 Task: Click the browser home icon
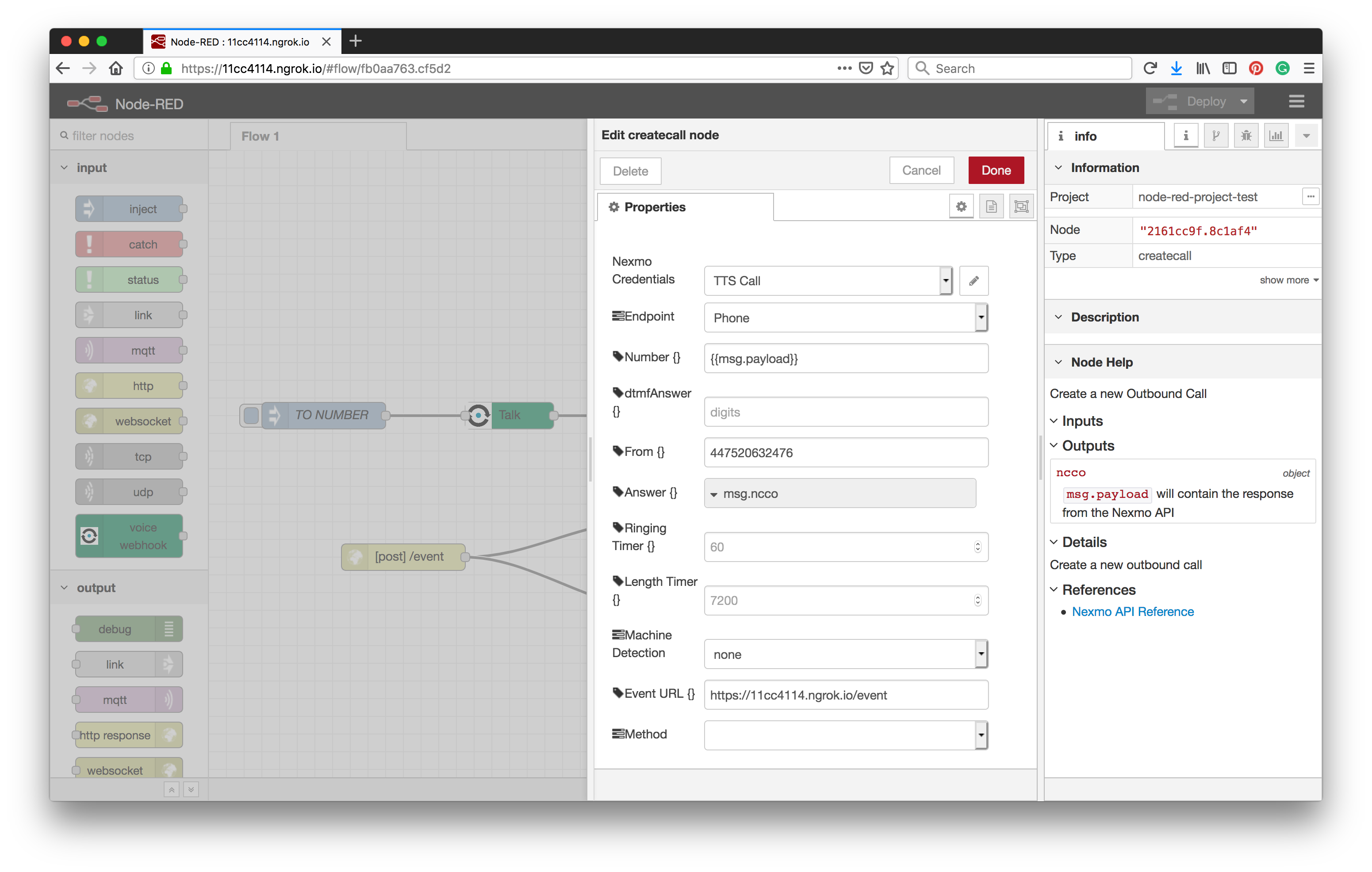[116, 69]
